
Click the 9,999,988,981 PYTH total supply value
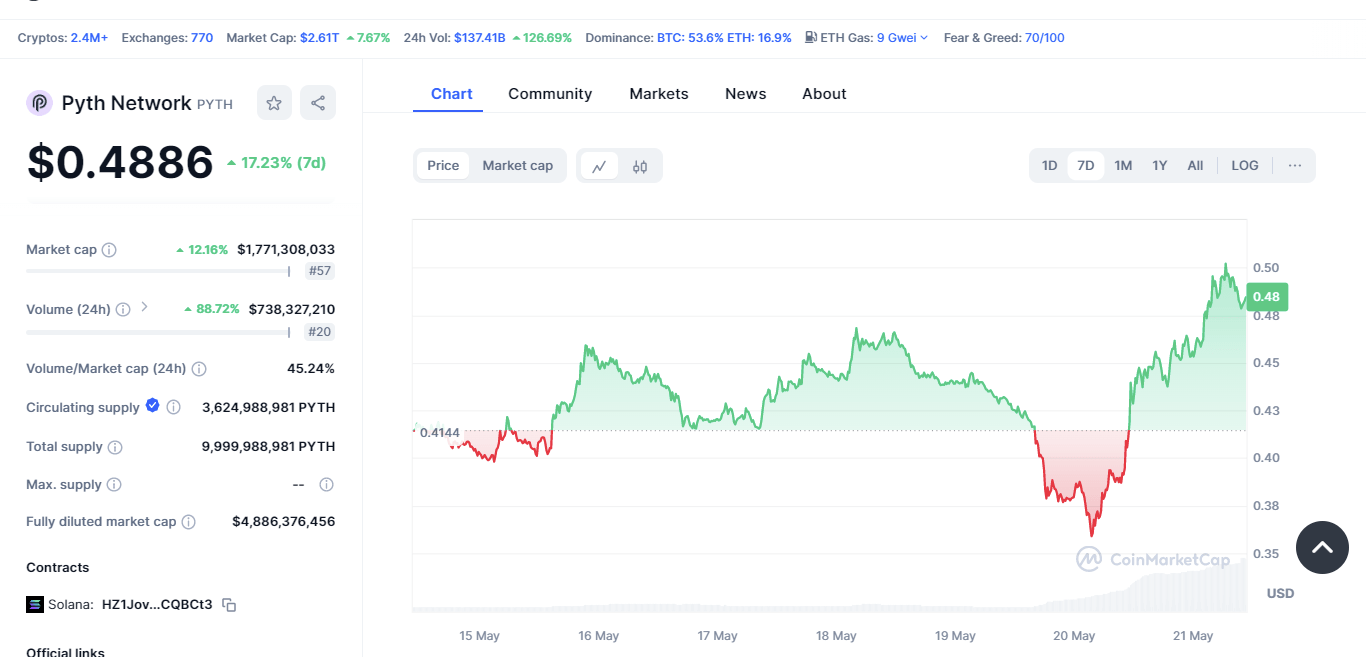coord(268,447)
